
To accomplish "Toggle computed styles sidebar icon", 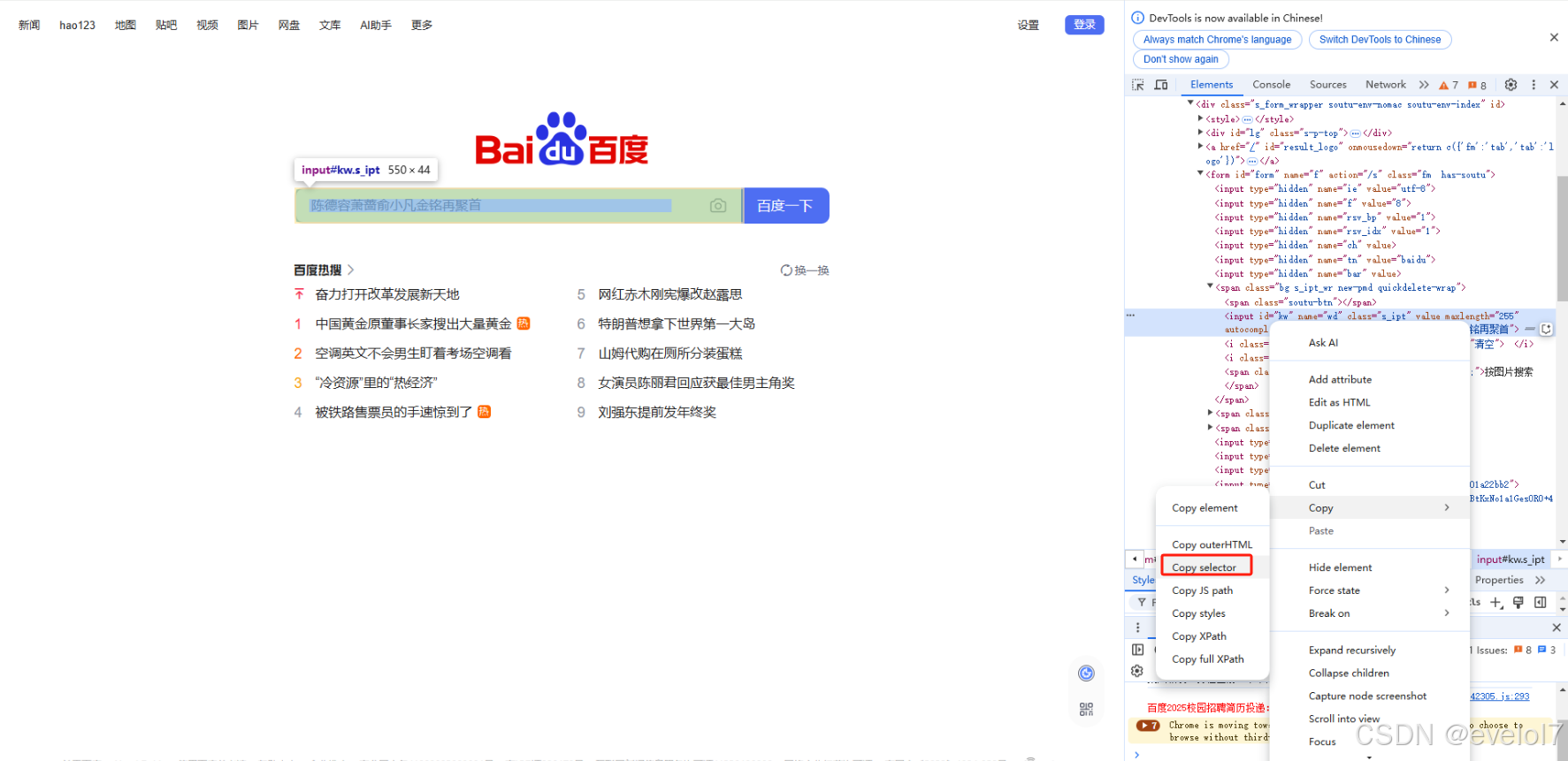I will tap(1541, 603).
